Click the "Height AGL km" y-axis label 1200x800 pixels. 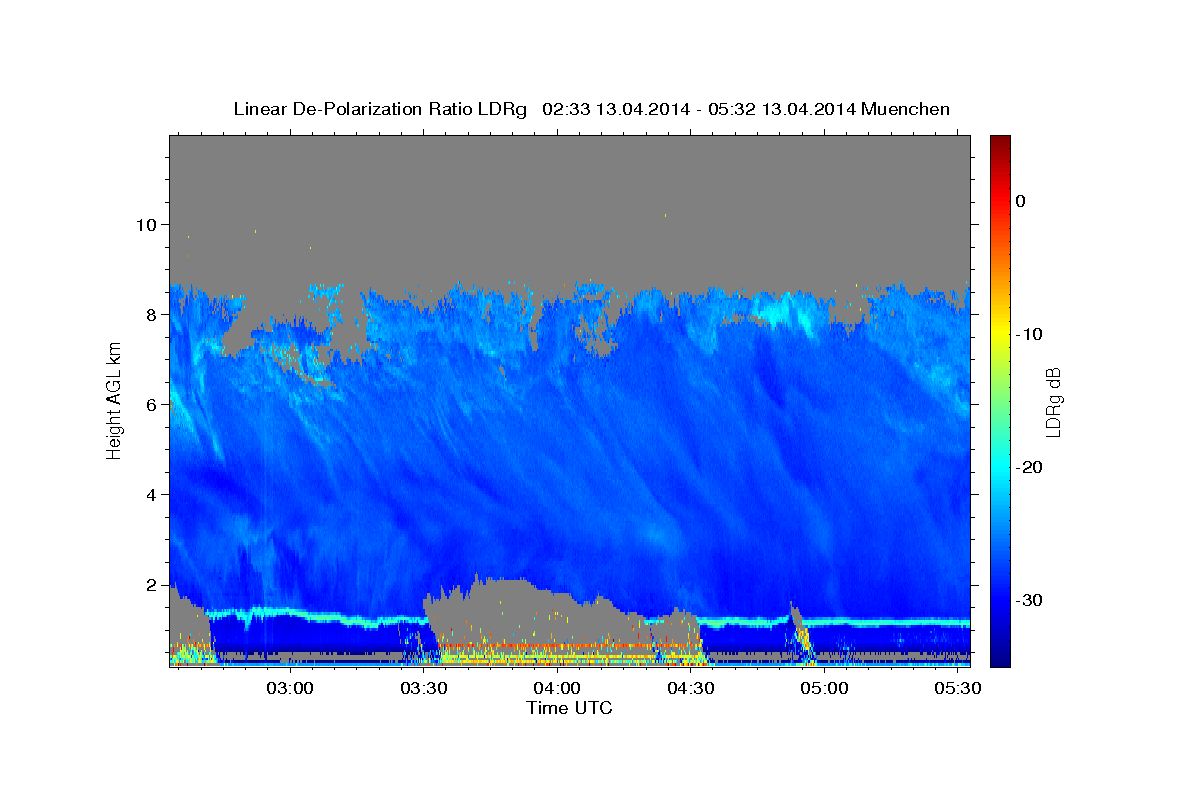click(114, 400)
